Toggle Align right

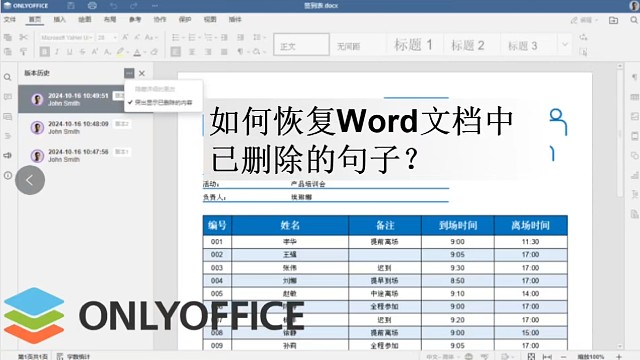[x=208, y=52]
